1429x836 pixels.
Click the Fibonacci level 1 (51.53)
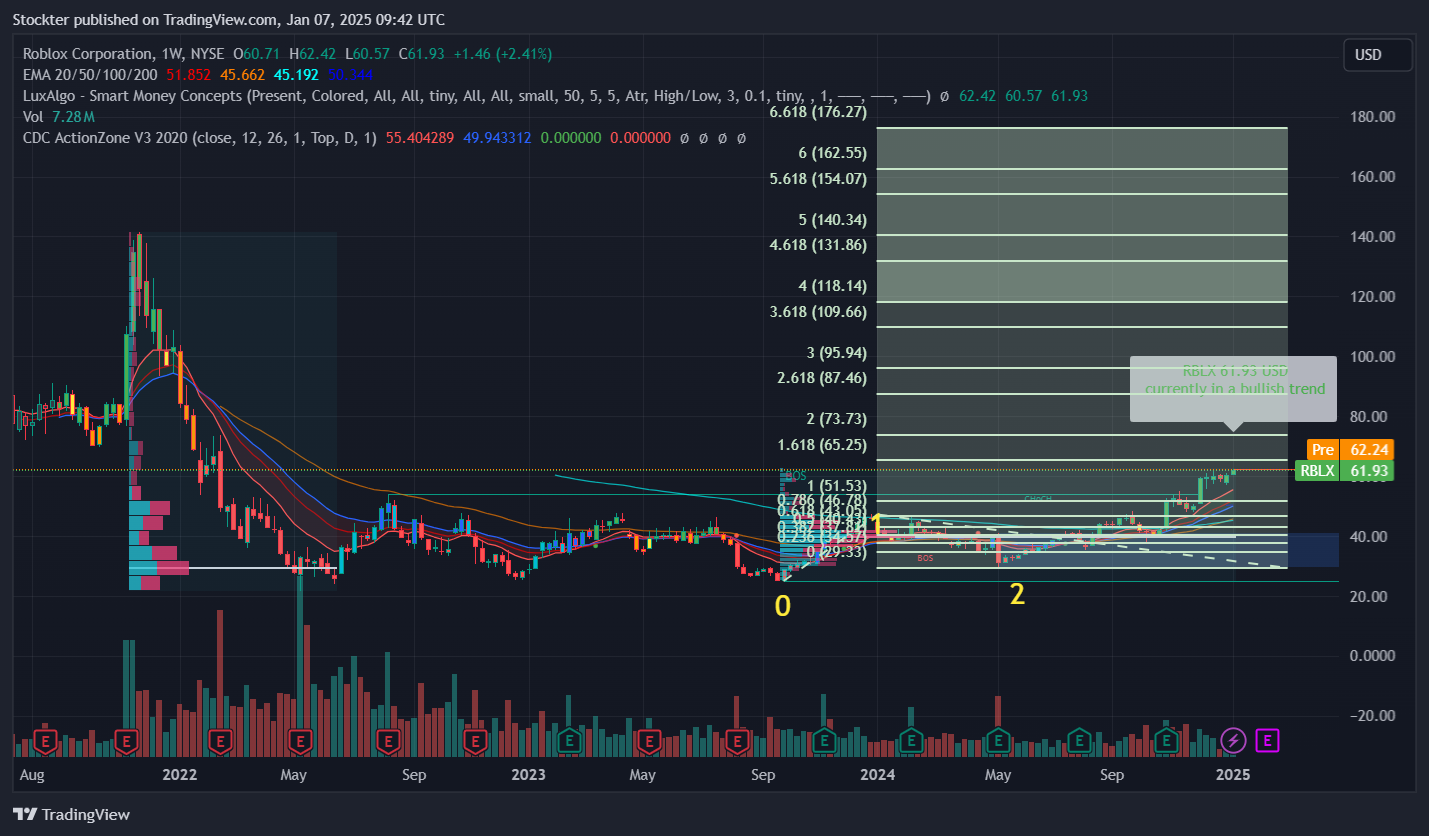[837, 486]
